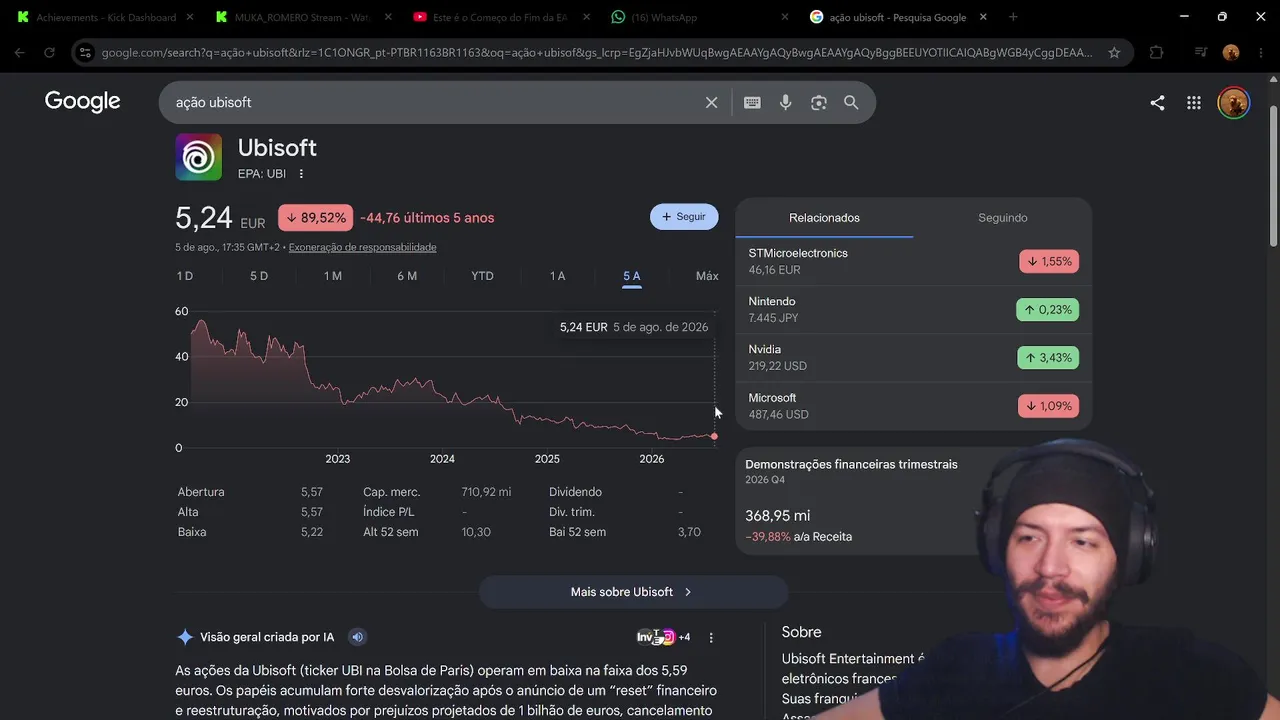Open the Chrome profile avatar in toolbar
The height and width of the screenshot is (720, 1280).
(1231, 53)
